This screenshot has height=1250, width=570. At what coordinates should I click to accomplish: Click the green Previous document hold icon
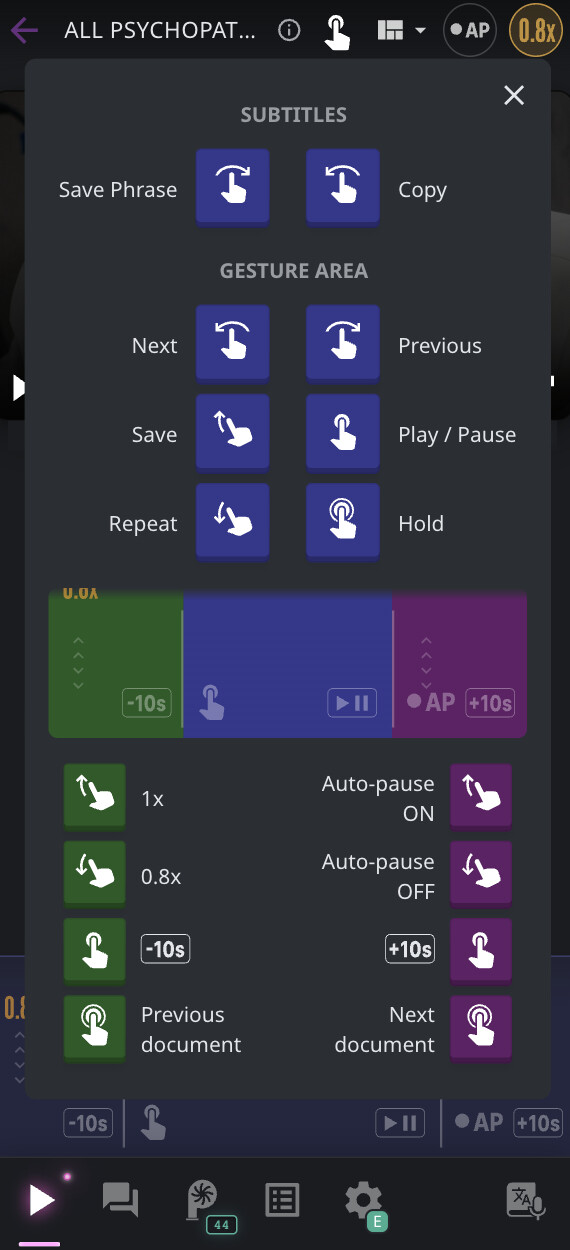click(95, 1026)
